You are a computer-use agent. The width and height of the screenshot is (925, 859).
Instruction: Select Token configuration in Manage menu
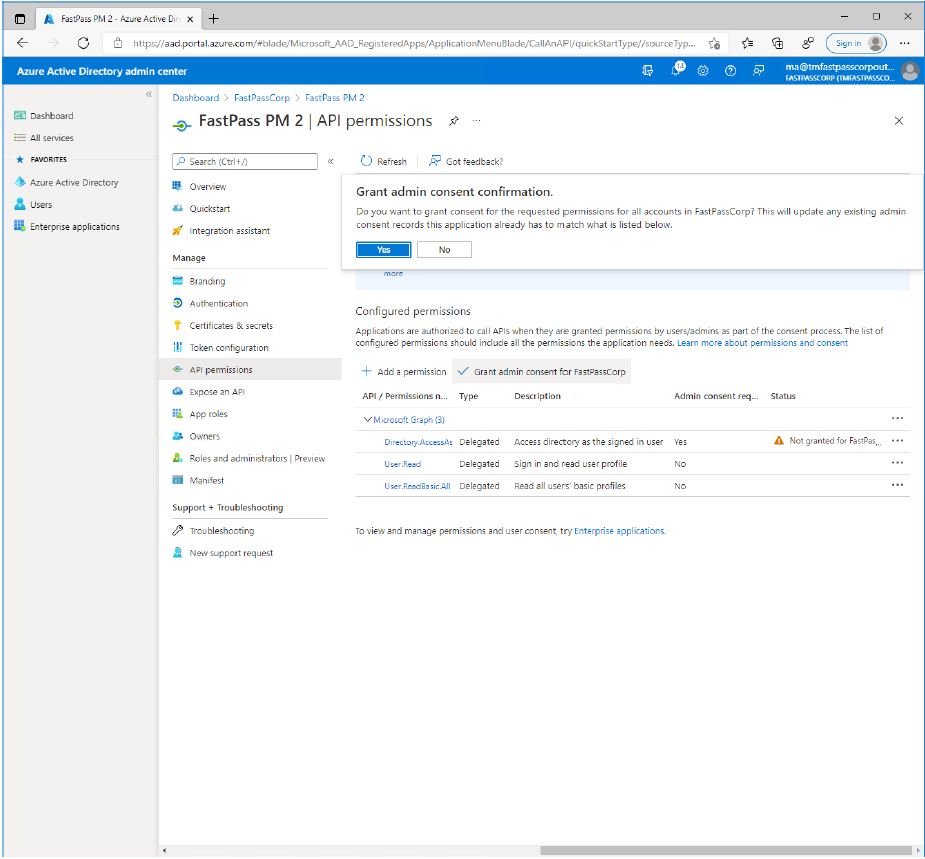(x=229, y=348)
